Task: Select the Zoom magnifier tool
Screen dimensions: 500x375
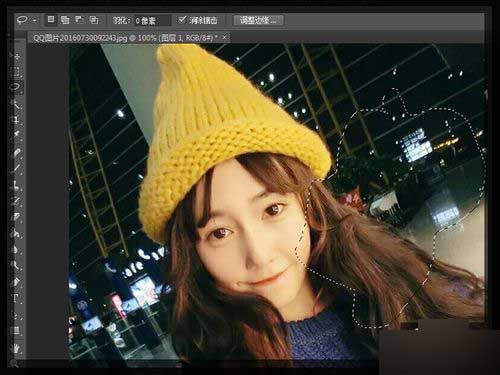Action: [x=15, y=363]
